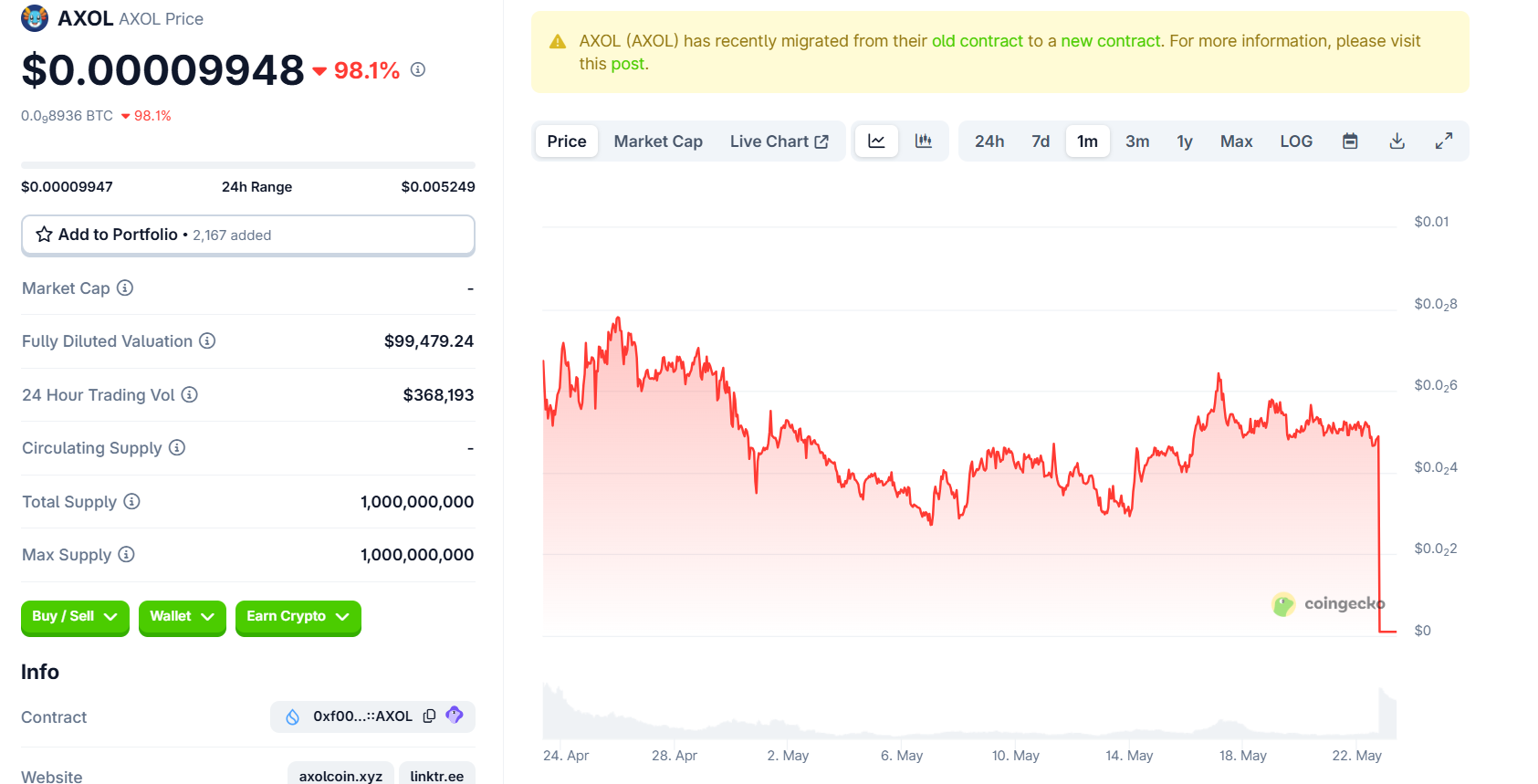The width and height of the screenshot is (1538, 784).
Task: Open the Buy / Sell dropdown
Action: click(x=75, y=617)
